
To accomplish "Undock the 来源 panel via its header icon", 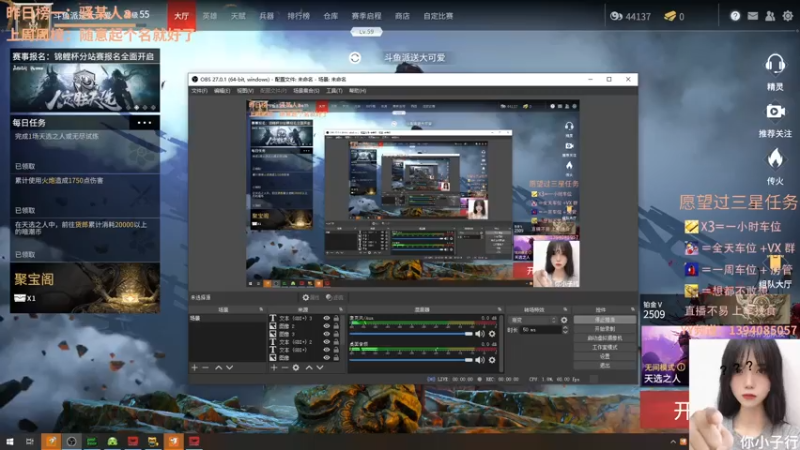I will (x=341, y=310).
